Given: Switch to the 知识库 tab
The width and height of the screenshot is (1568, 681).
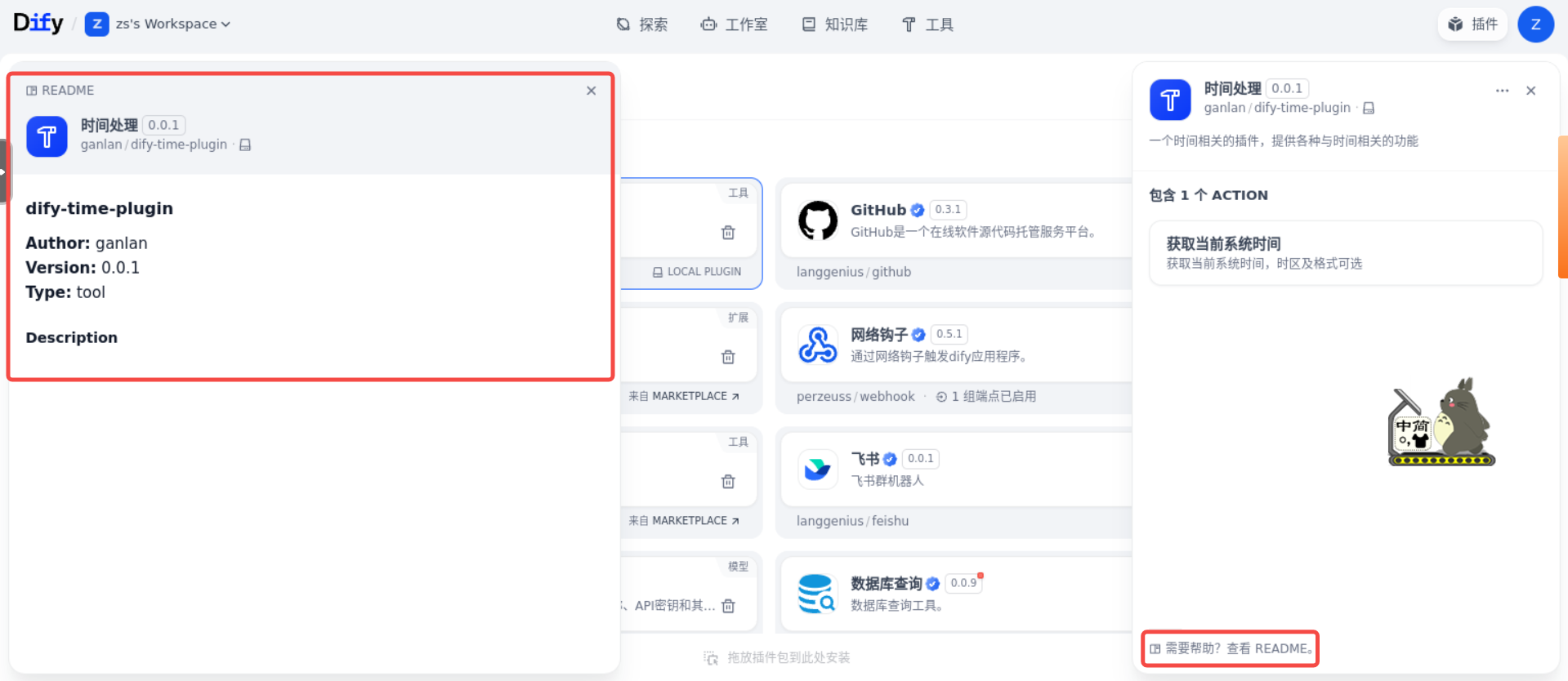Looking at the screenshot, I should pos(835,24).
